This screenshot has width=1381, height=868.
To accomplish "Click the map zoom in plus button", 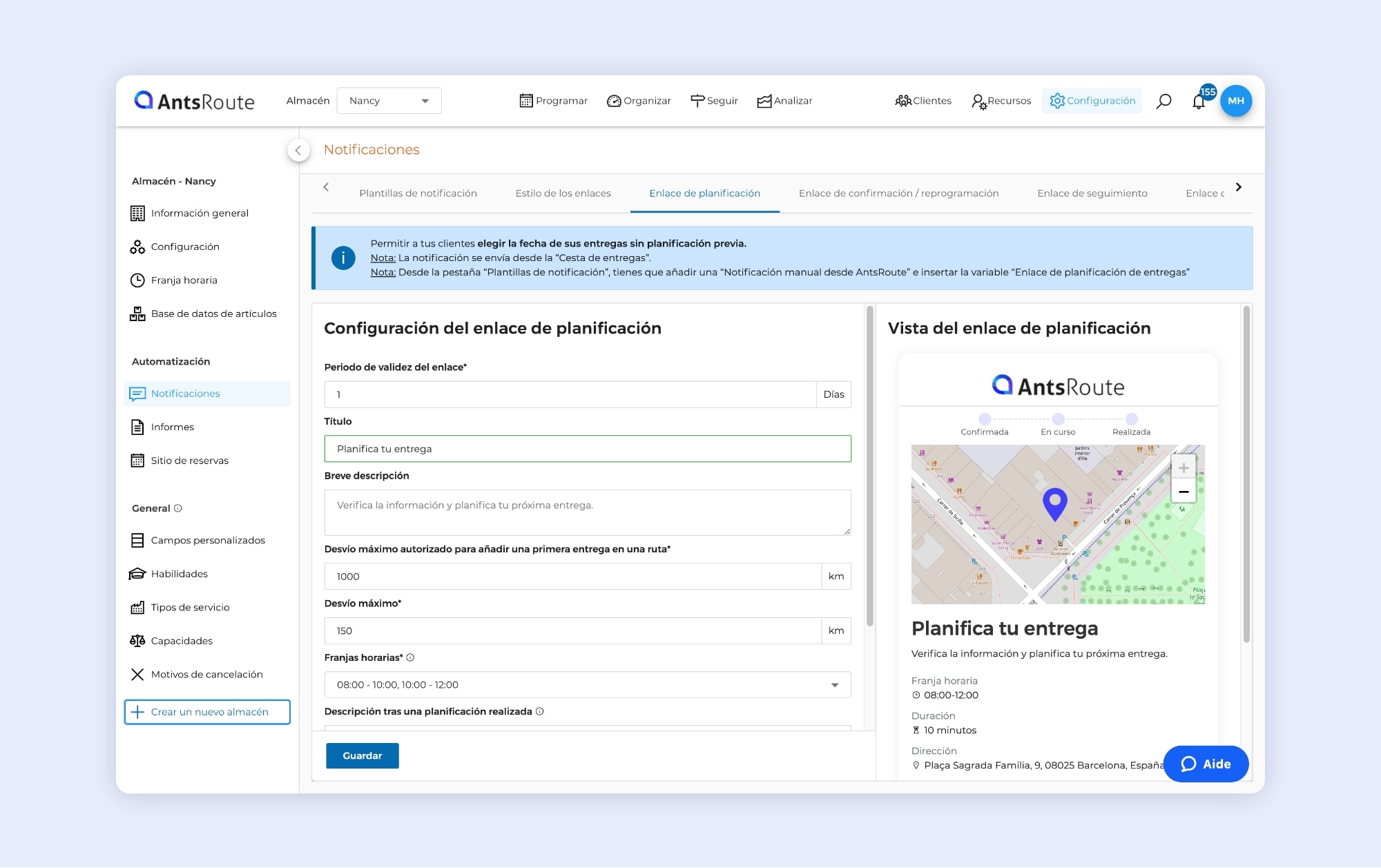I will pos(1184,467).
